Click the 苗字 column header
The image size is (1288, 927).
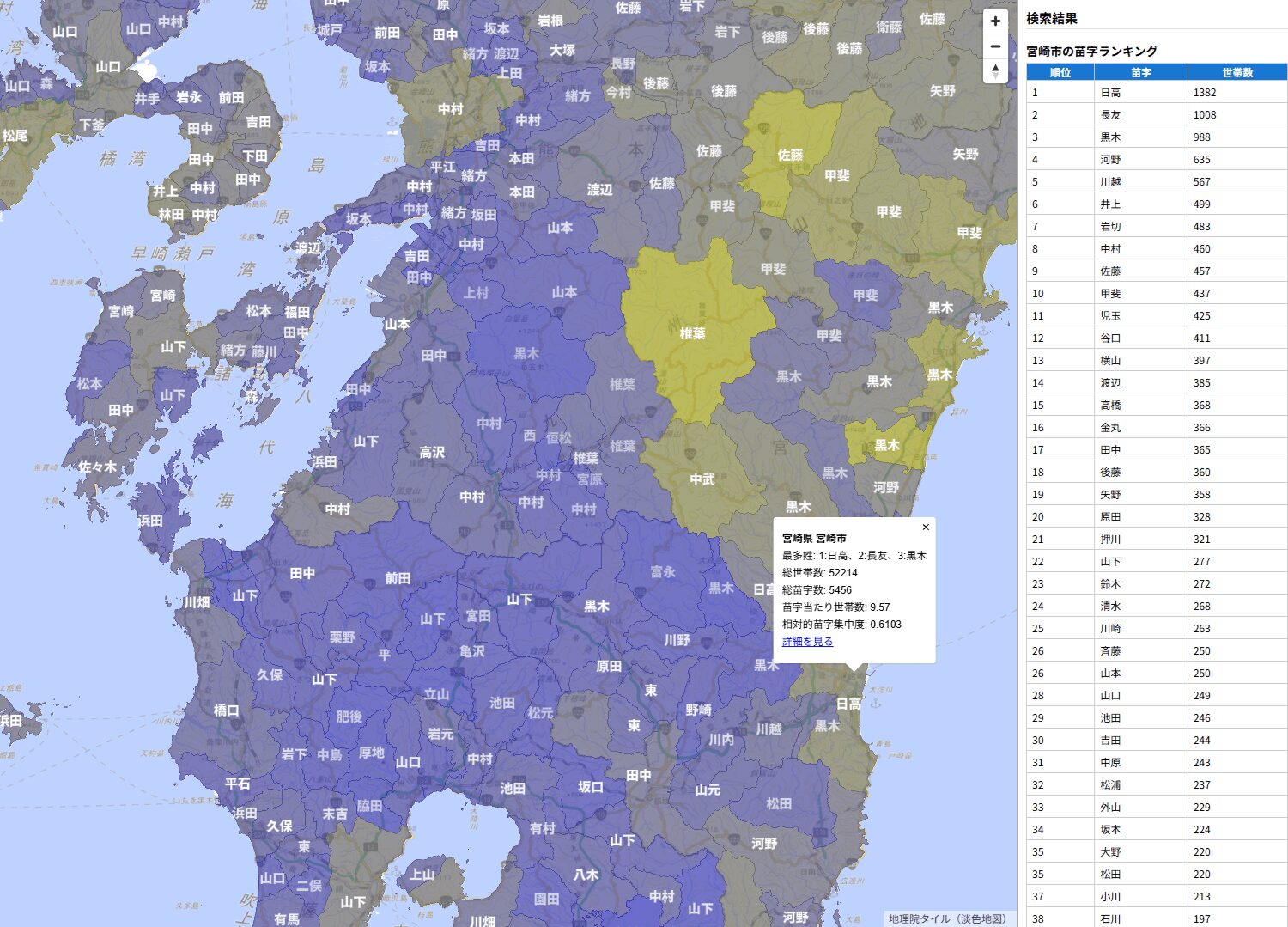(x=1140, y=73)
